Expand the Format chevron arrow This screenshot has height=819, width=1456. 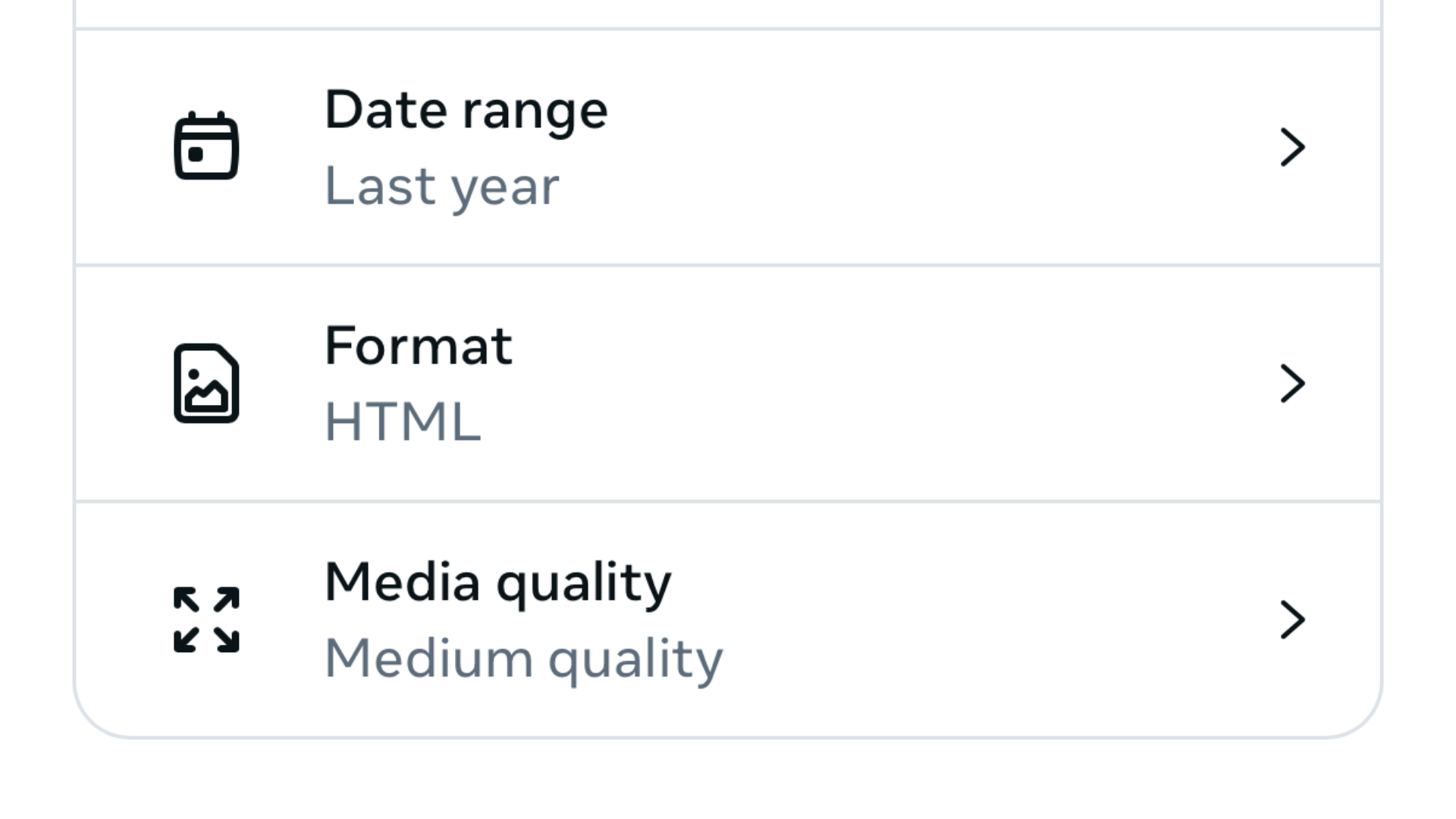coord(1292,384)
